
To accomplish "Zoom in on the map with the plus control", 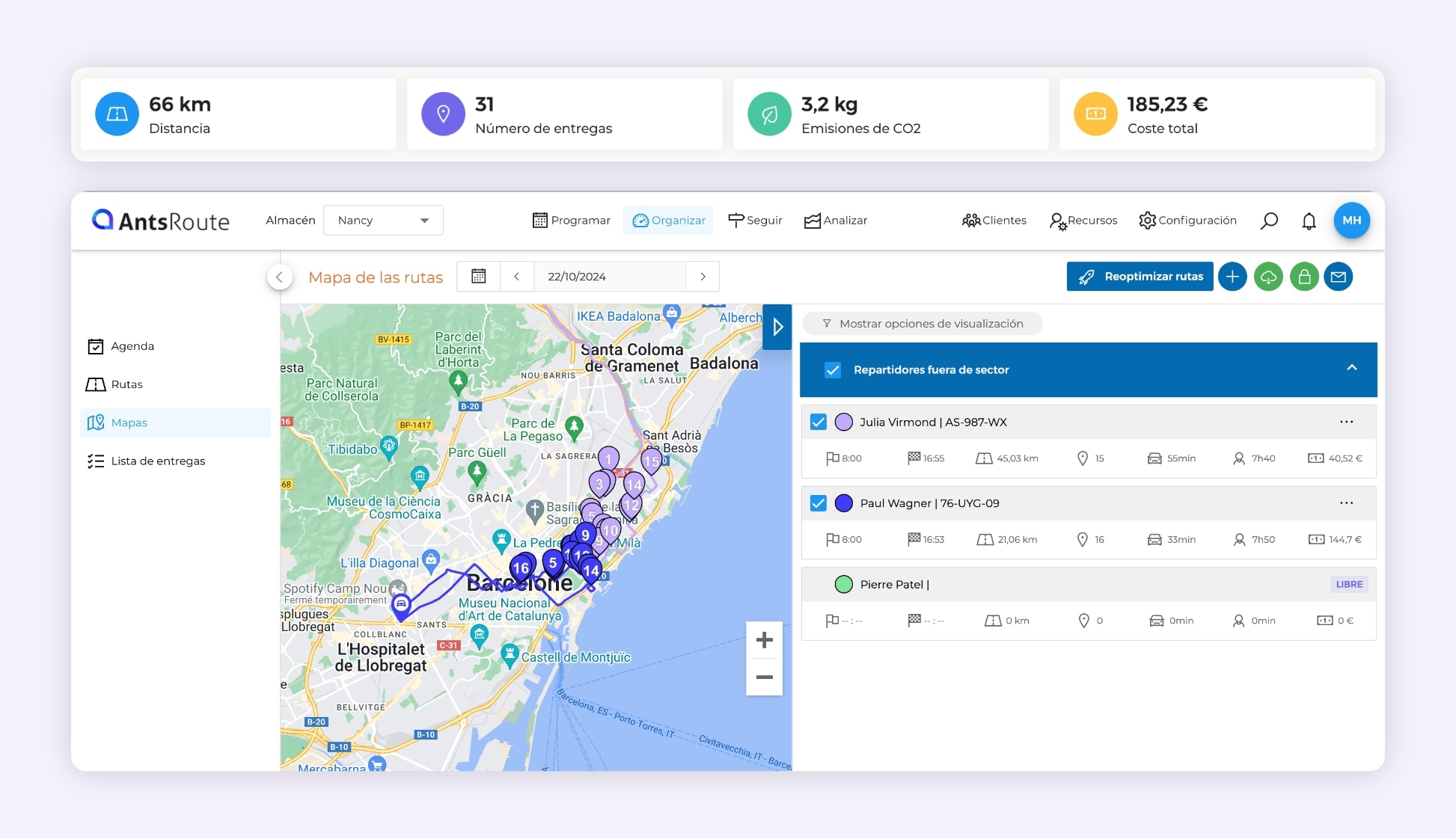I will click(764, 640).
